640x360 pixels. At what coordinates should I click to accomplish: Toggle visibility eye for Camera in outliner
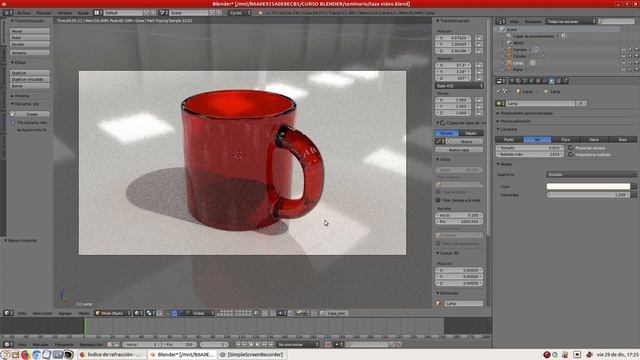pos(623,50)
